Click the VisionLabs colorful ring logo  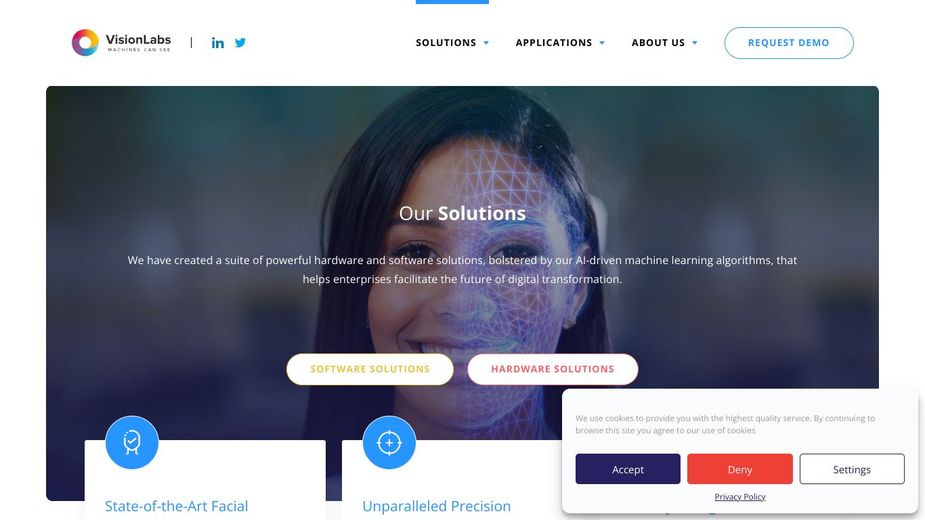tap(85, 42)
